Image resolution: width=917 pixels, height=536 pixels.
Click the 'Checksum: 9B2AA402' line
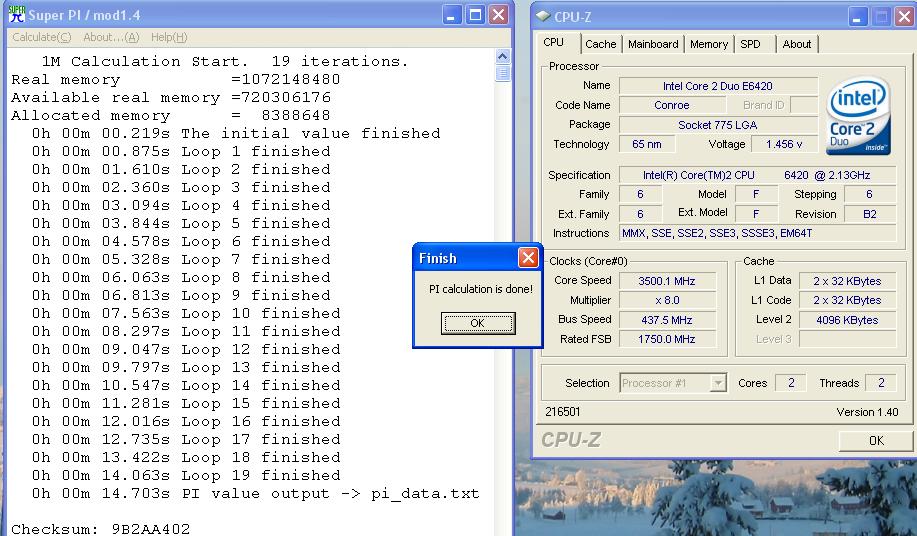(101, 529)
